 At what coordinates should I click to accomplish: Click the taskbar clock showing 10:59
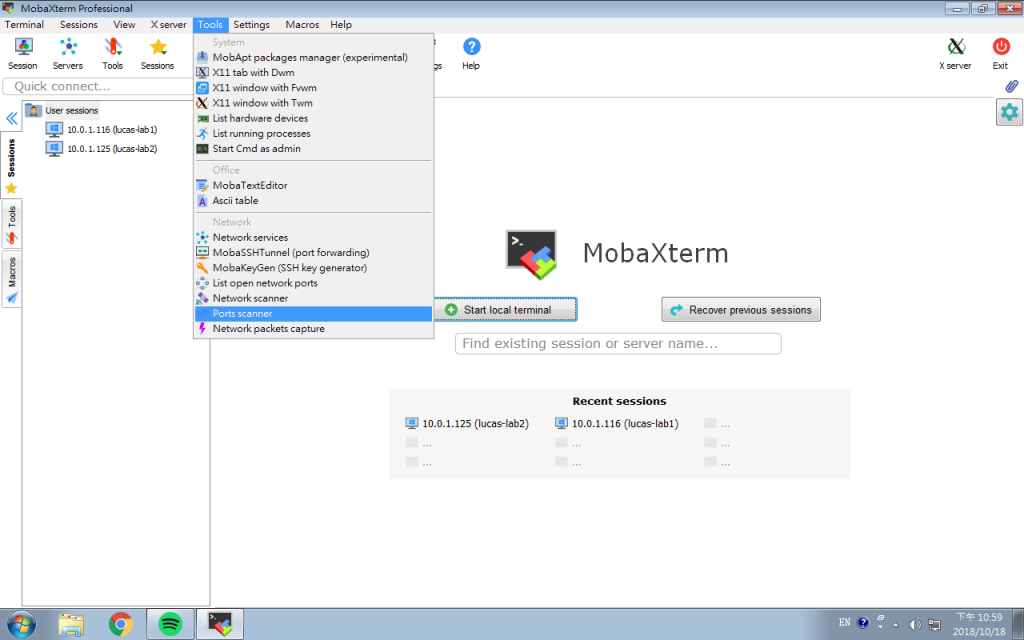click(979, 624)
